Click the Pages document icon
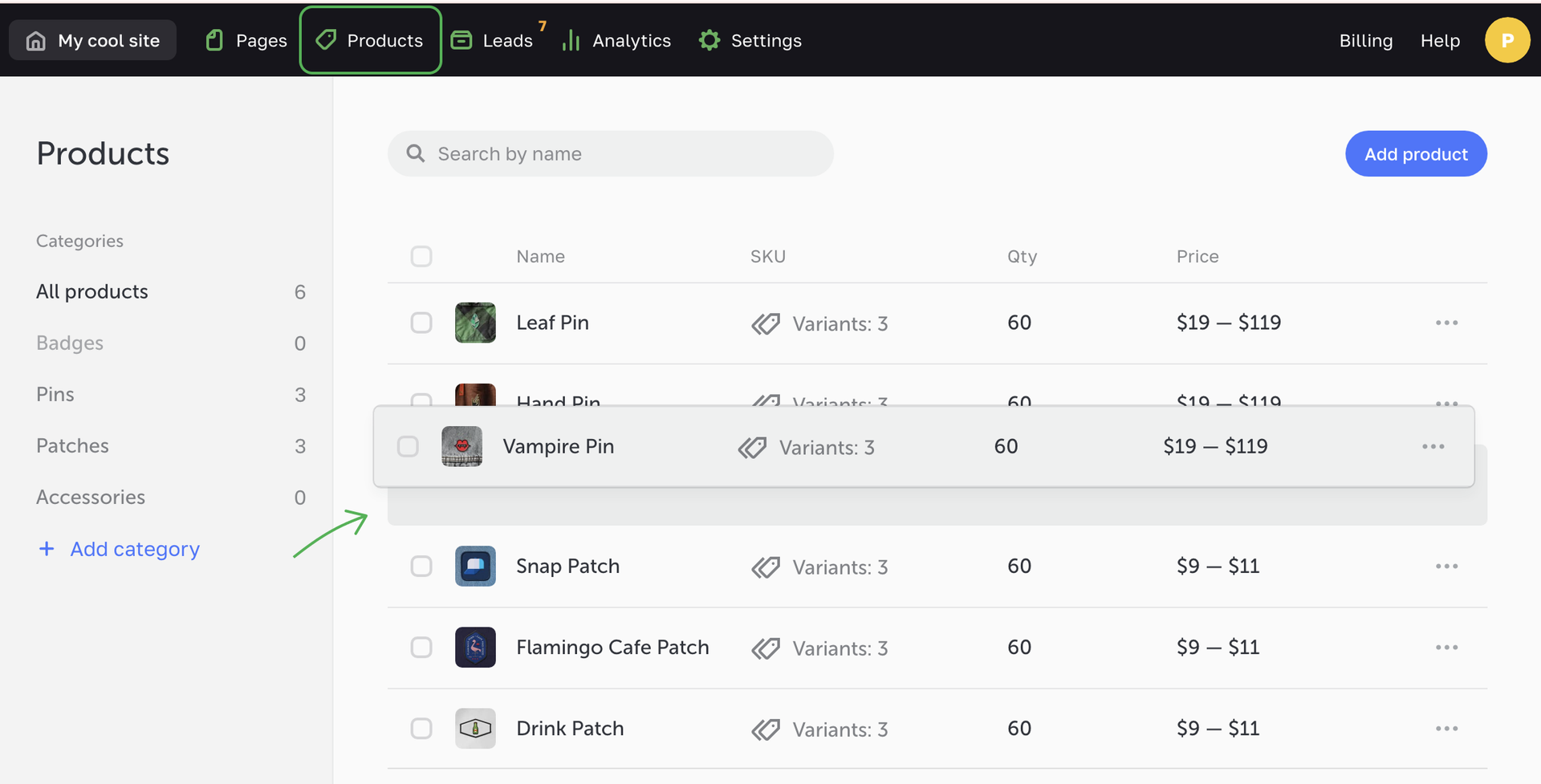 [x=214, y=40]
